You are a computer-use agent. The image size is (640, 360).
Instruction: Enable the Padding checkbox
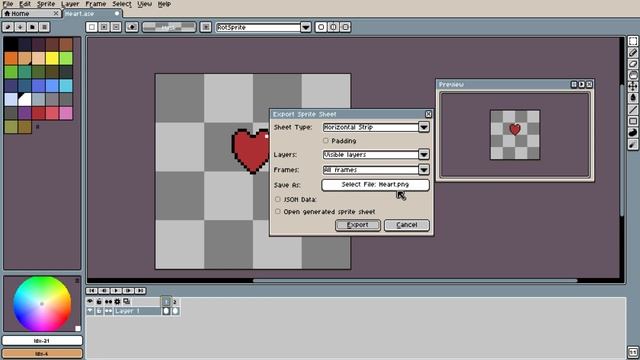click(326, 141)
